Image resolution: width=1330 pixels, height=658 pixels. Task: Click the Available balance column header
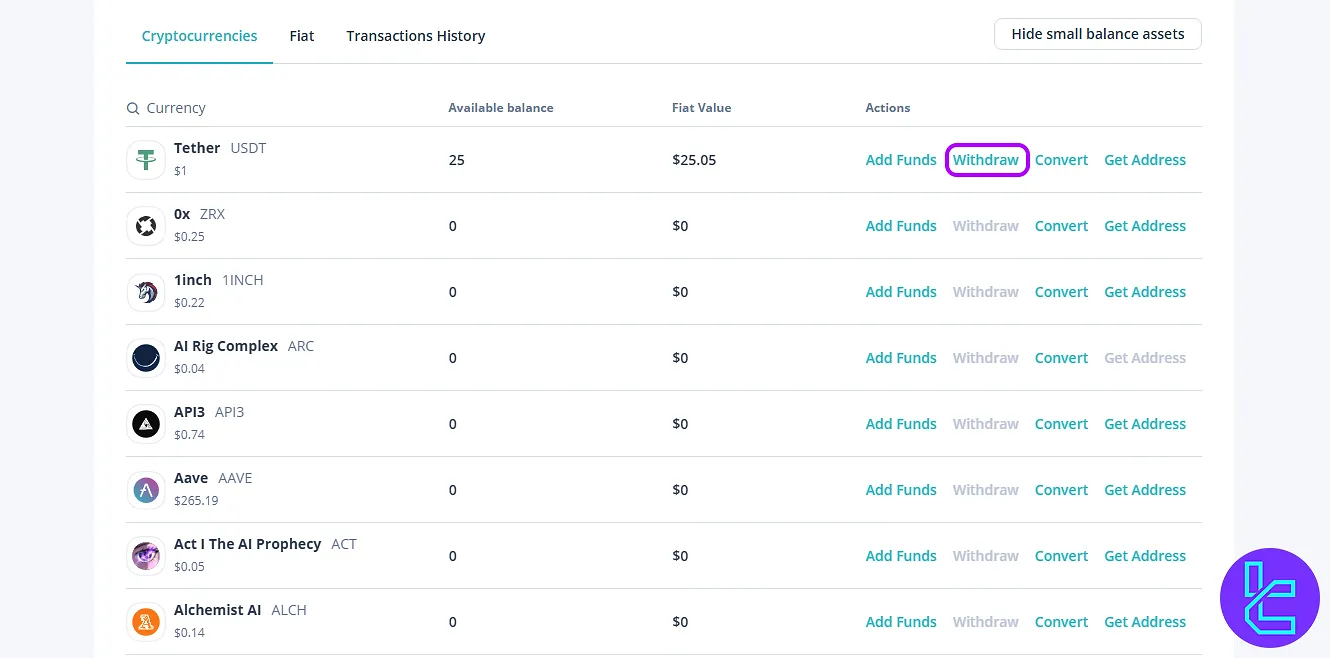tap(500, 108)
